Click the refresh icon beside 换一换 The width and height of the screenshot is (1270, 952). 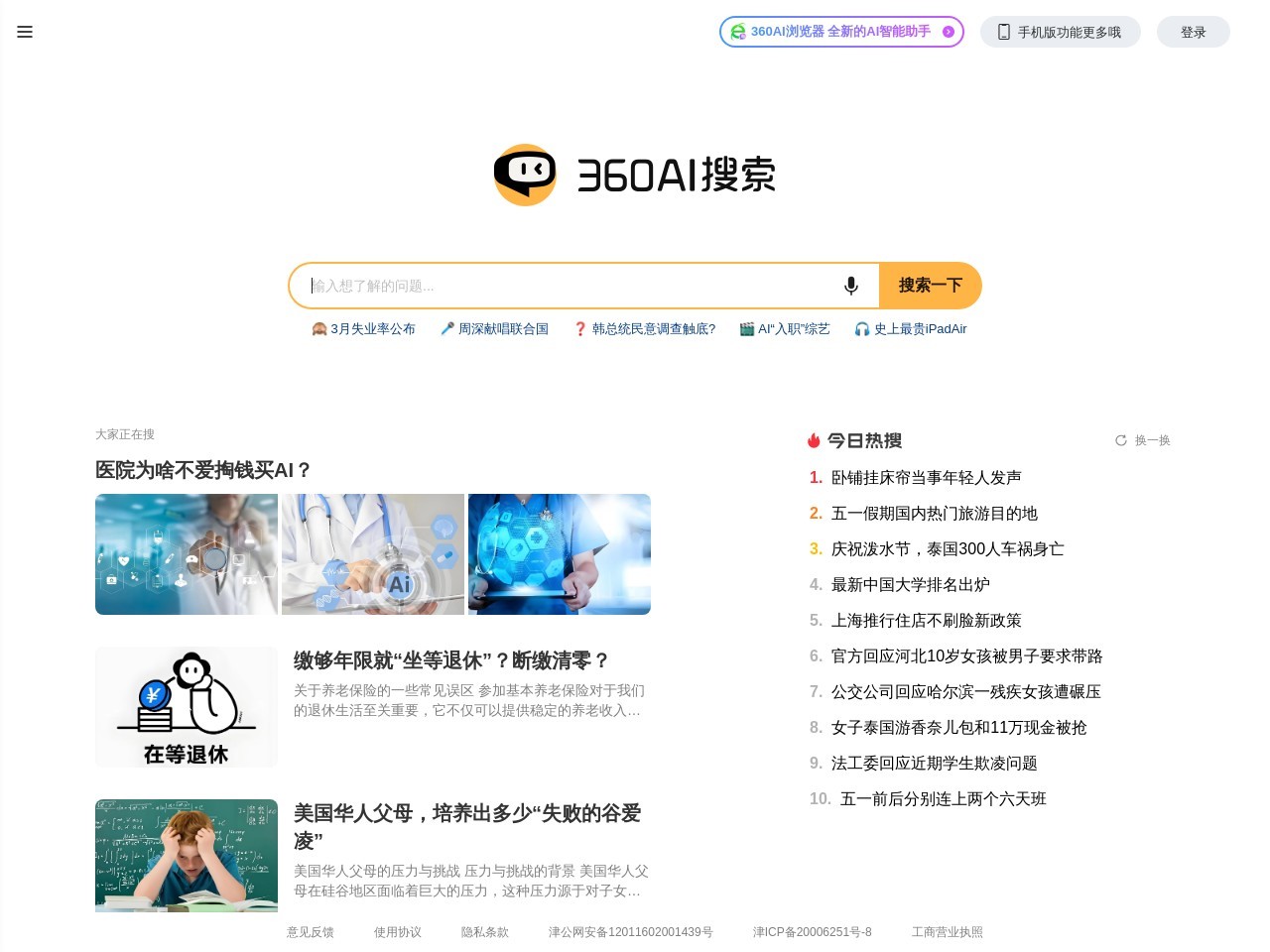coord(1120,440)
